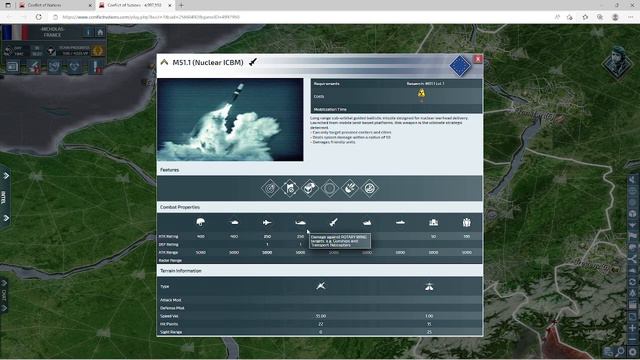The height and width of the screenshot is (360, 640).
Task: Click the France flag in player panel
Action: click(x=15, y=32)
